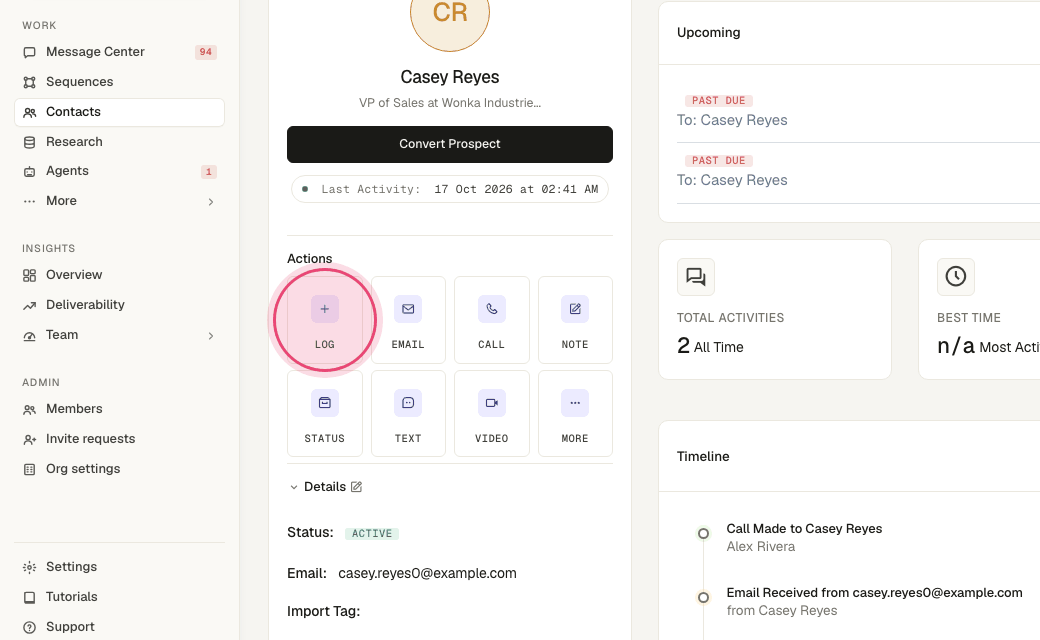This screenshot has width=1040, height=640.
Task: Click the Text action button
Action: (x=408, y=414)
